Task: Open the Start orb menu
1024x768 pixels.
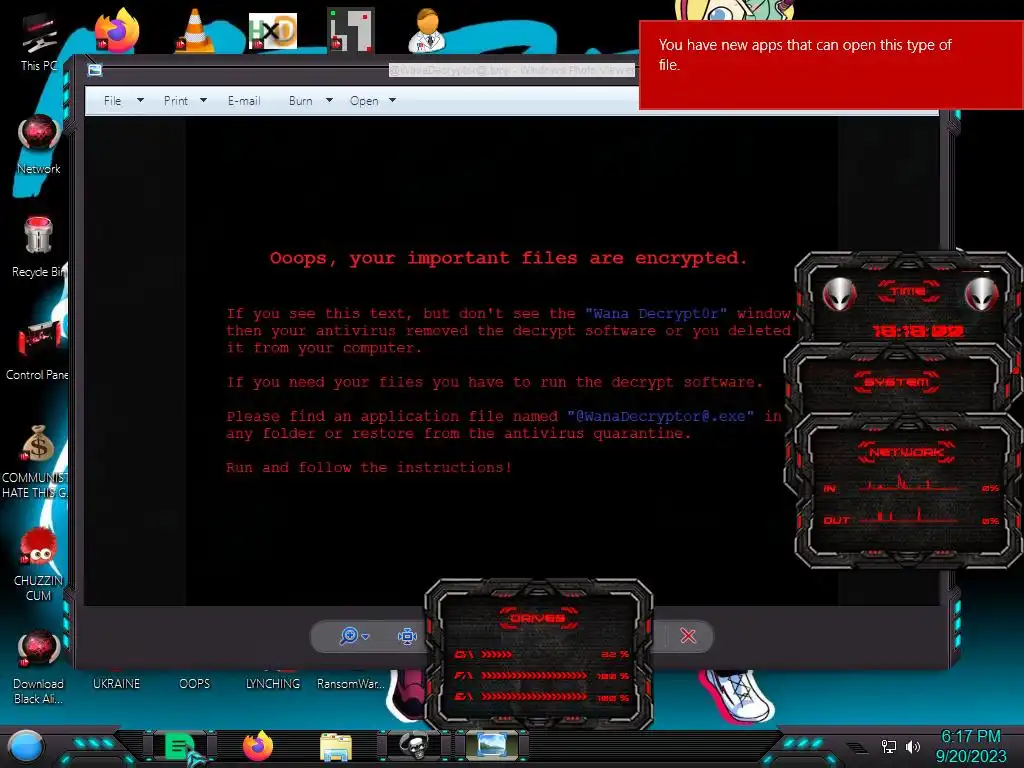Action: pos(26,746)
